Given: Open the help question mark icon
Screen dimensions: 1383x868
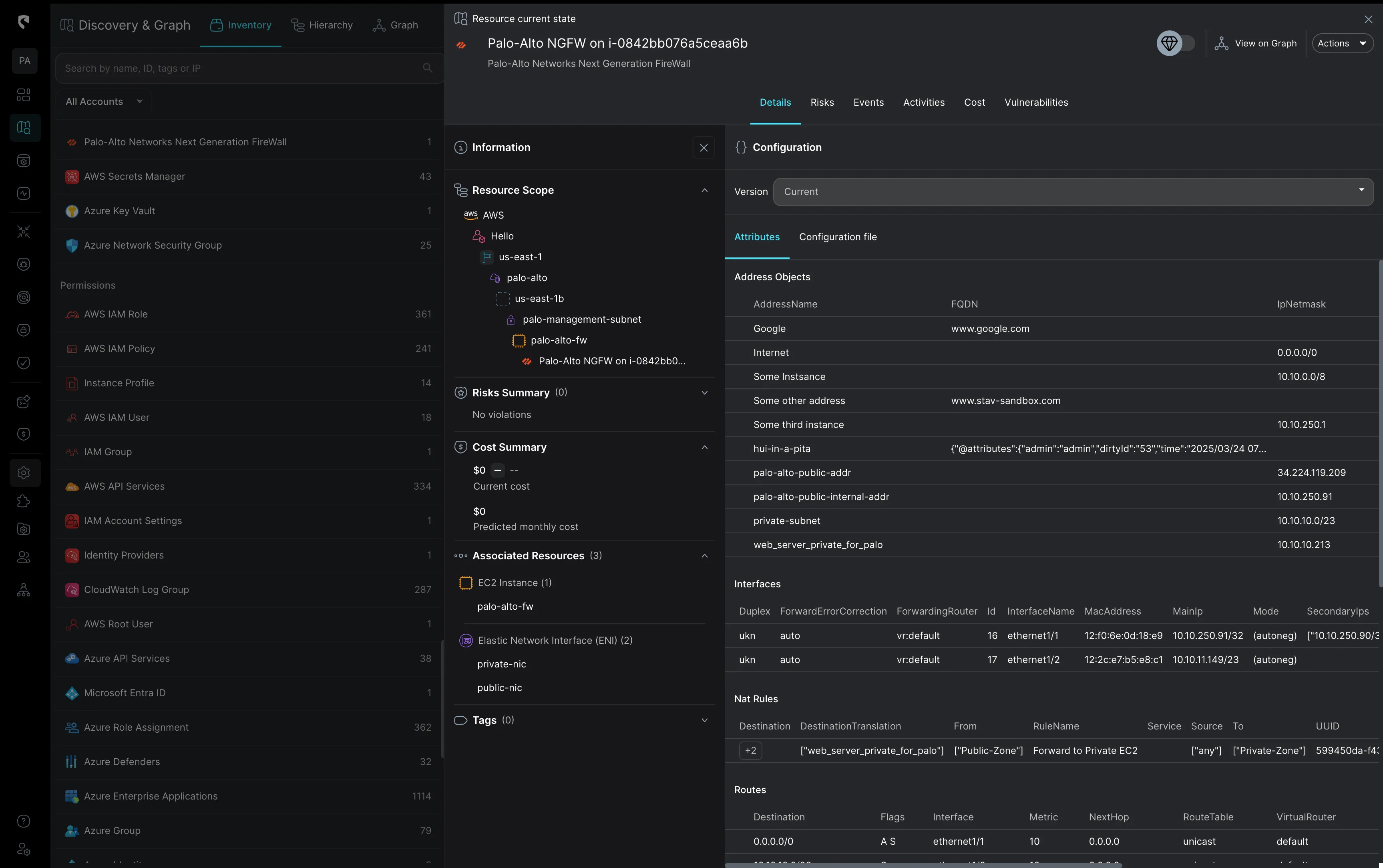Looking at the screenshot, I should (24, 821).
